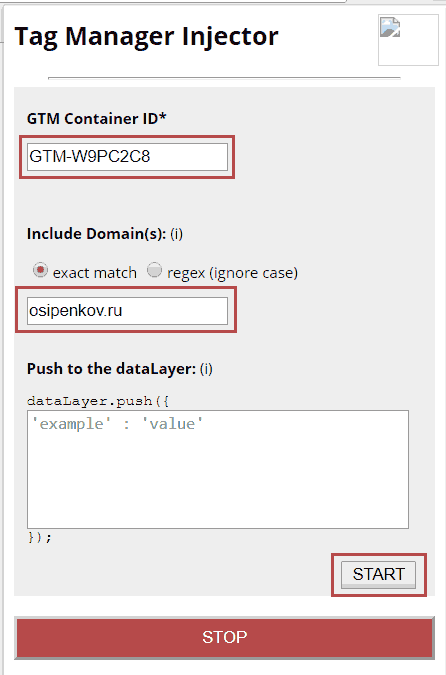Click the dataLayer.push({ code text
446x675 pixels.
pos(98,401)
